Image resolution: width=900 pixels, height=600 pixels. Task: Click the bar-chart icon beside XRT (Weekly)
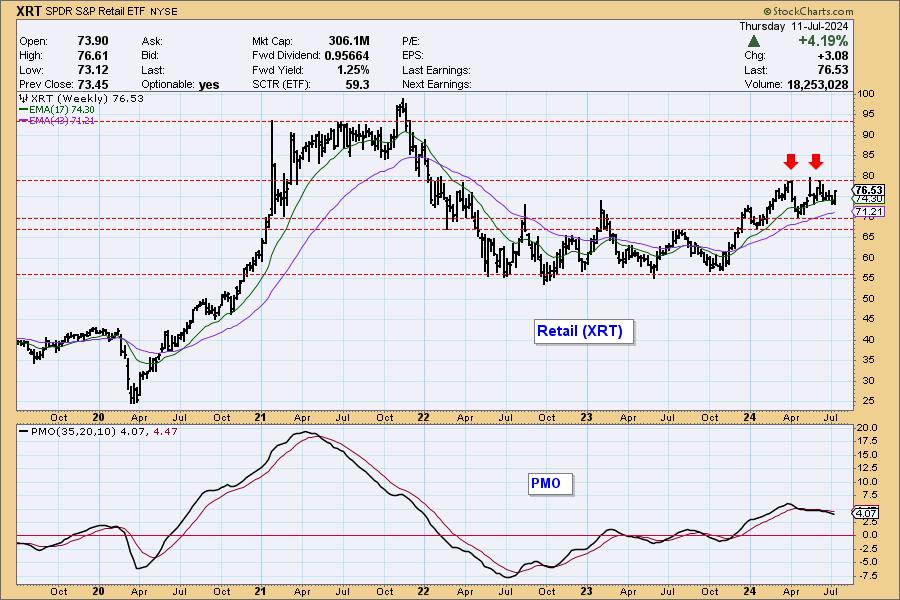click(x=24, y=99)
